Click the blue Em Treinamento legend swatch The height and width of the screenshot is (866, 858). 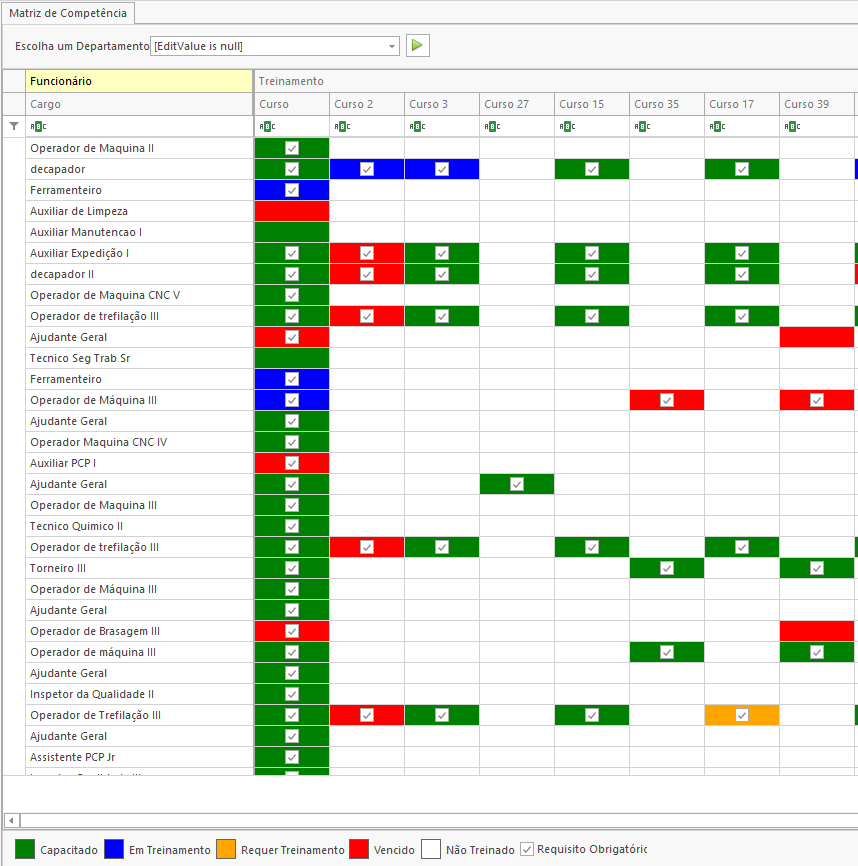[x=115, y=849]
